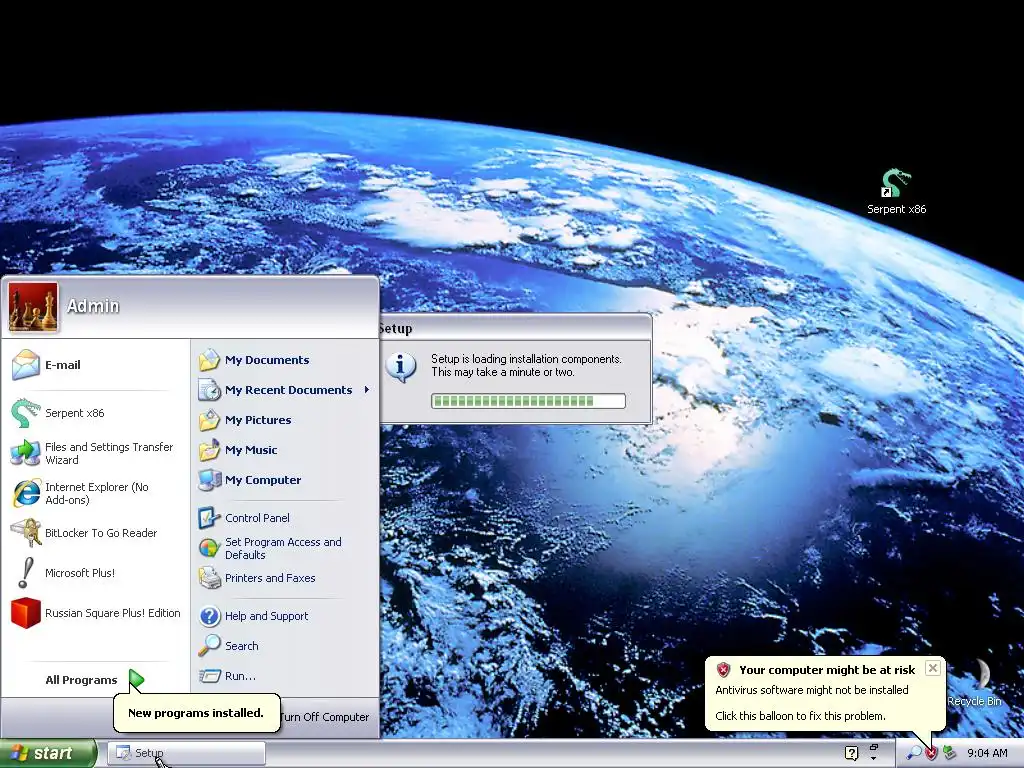Open Set Program Access and Defaults

284,548
